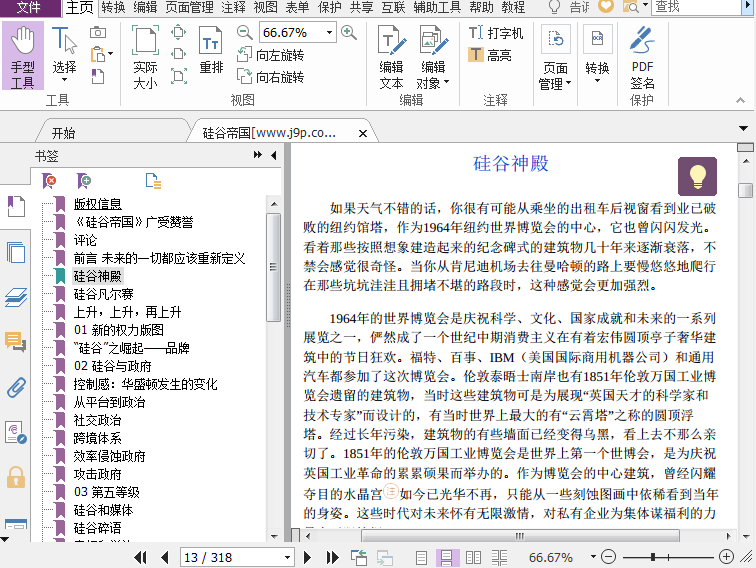Viewport: 756px width, 568px height.
Task: Toggle single page view in status bar
Action: click(422, 557)
